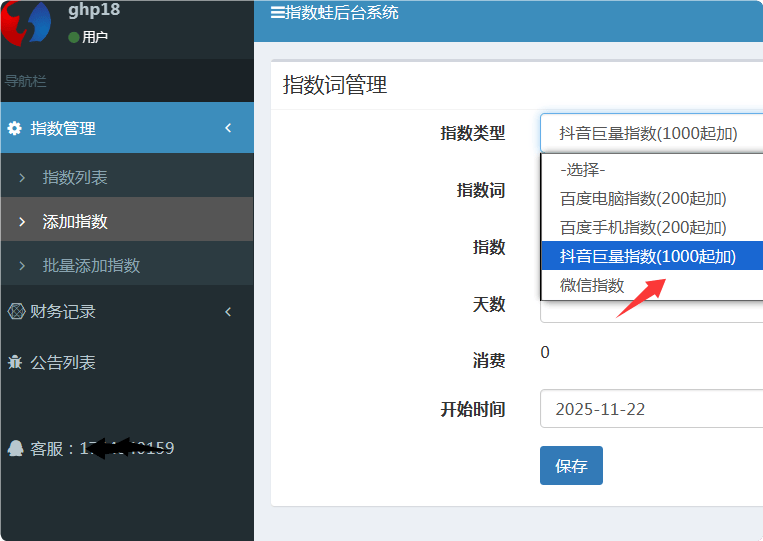Click the bug icon beside 公告列表
This screenshot has width=763, height=541.
15,362
